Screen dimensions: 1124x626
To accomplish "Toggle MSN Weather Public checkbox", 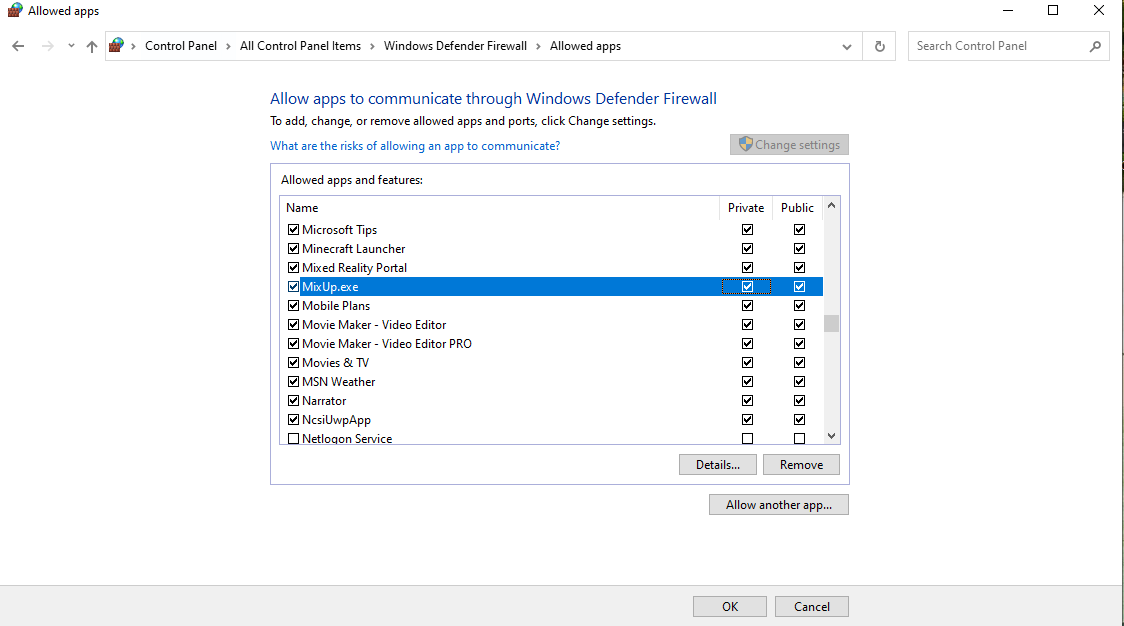I will (799, 381).
